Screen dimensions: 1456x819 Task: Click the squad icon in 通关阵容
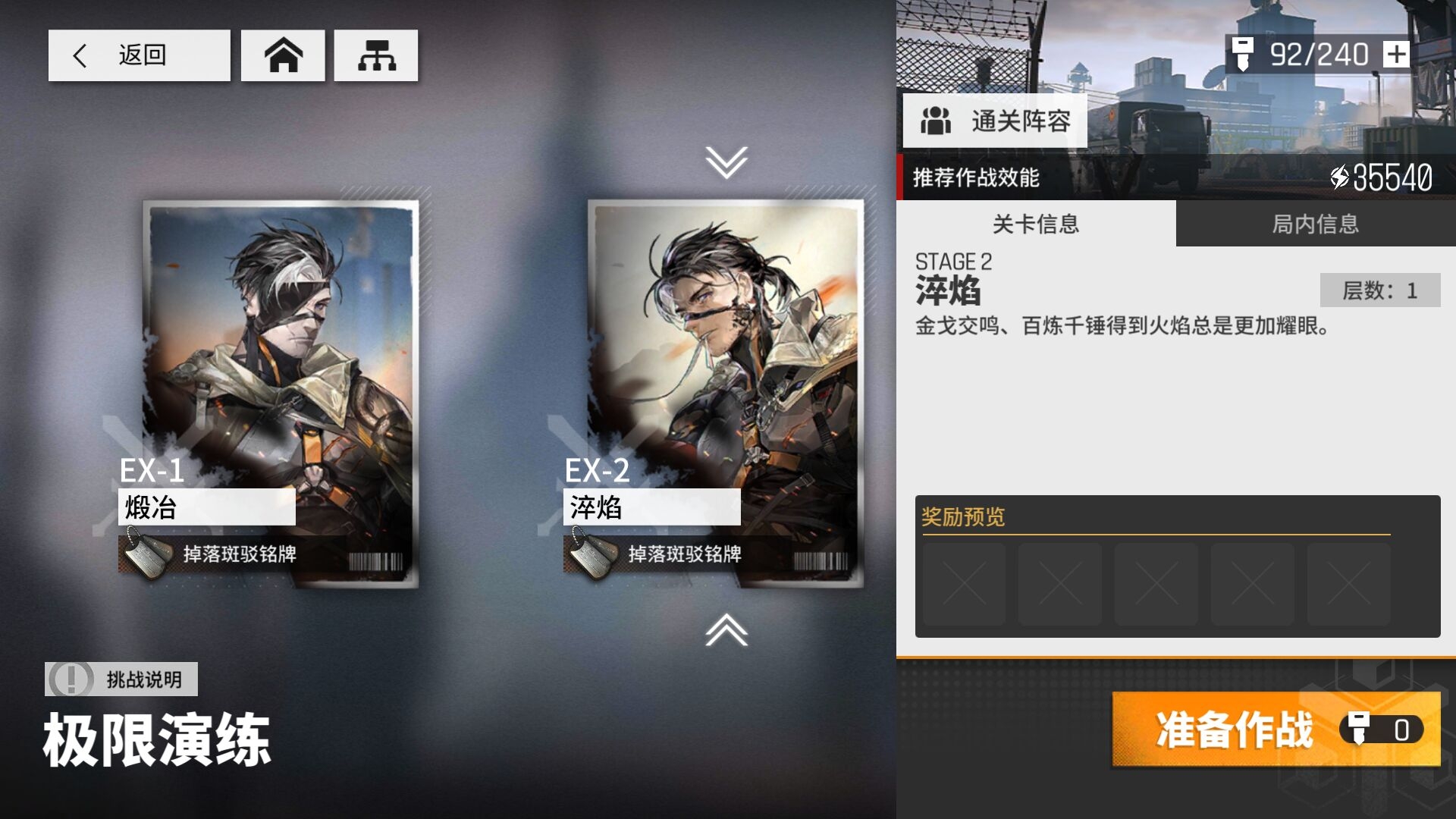[x=936, y=121]
